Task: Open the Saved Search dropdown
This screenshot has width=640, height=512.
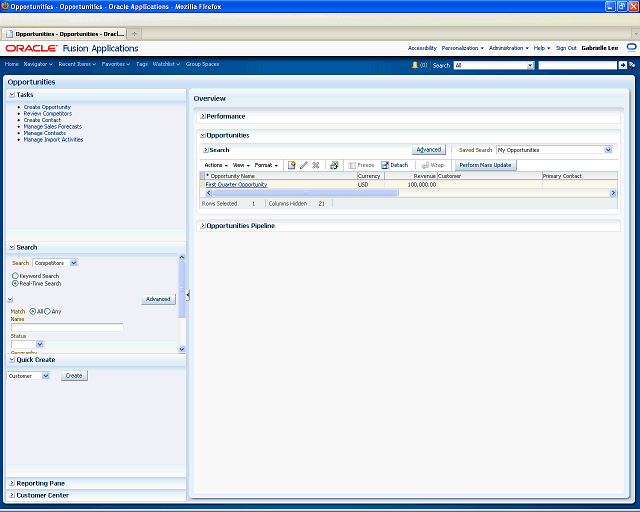Action: (608, 150)
